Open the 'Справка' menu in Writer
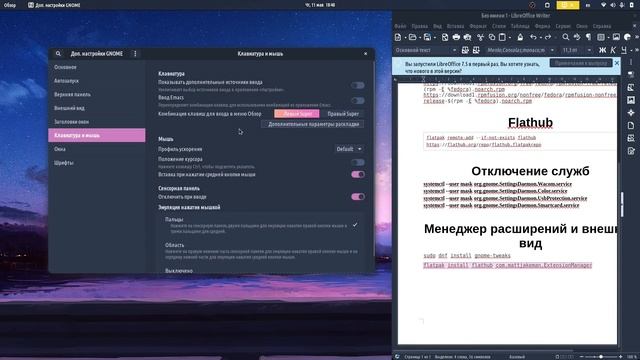This screenshot has width=640, height=360. 602,26
